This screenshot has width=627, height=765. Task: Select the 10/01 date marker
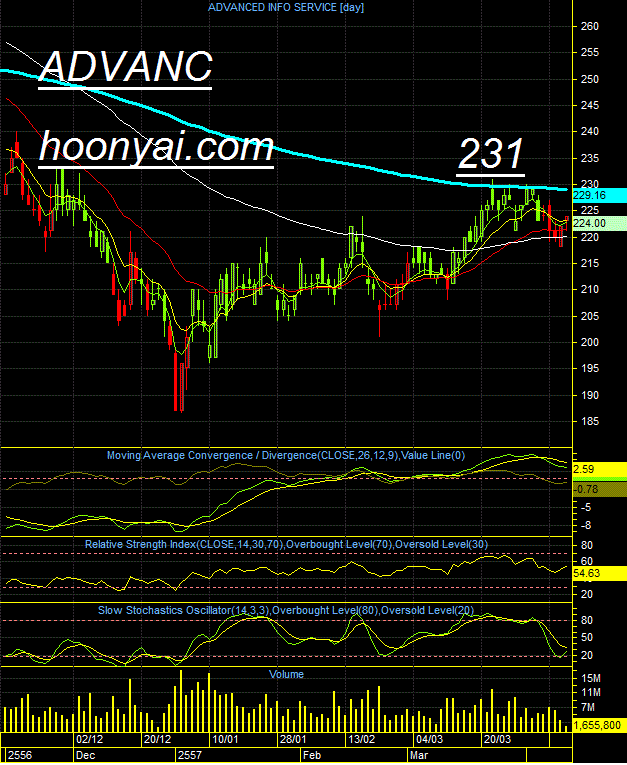[225, 739]
